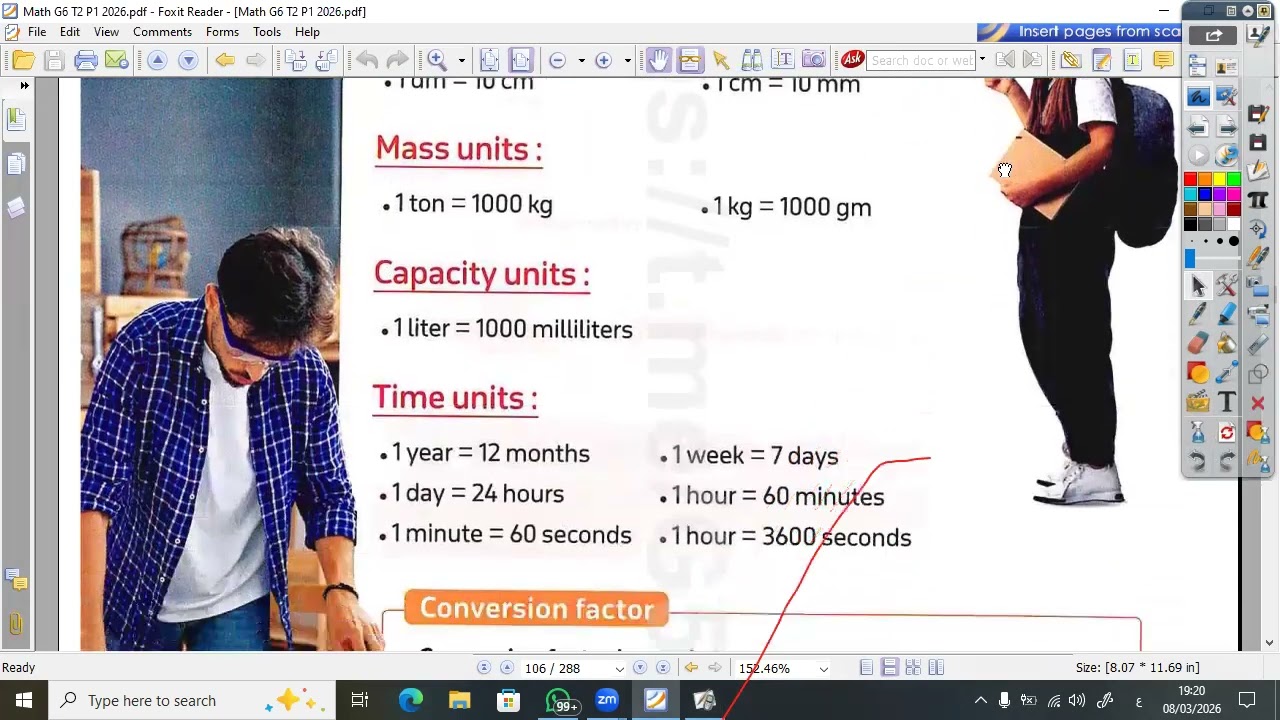This screenshot has height=720, width=1280.
Task: Go to previous page with the up arrow icon
Action: [x=157, y=61]
